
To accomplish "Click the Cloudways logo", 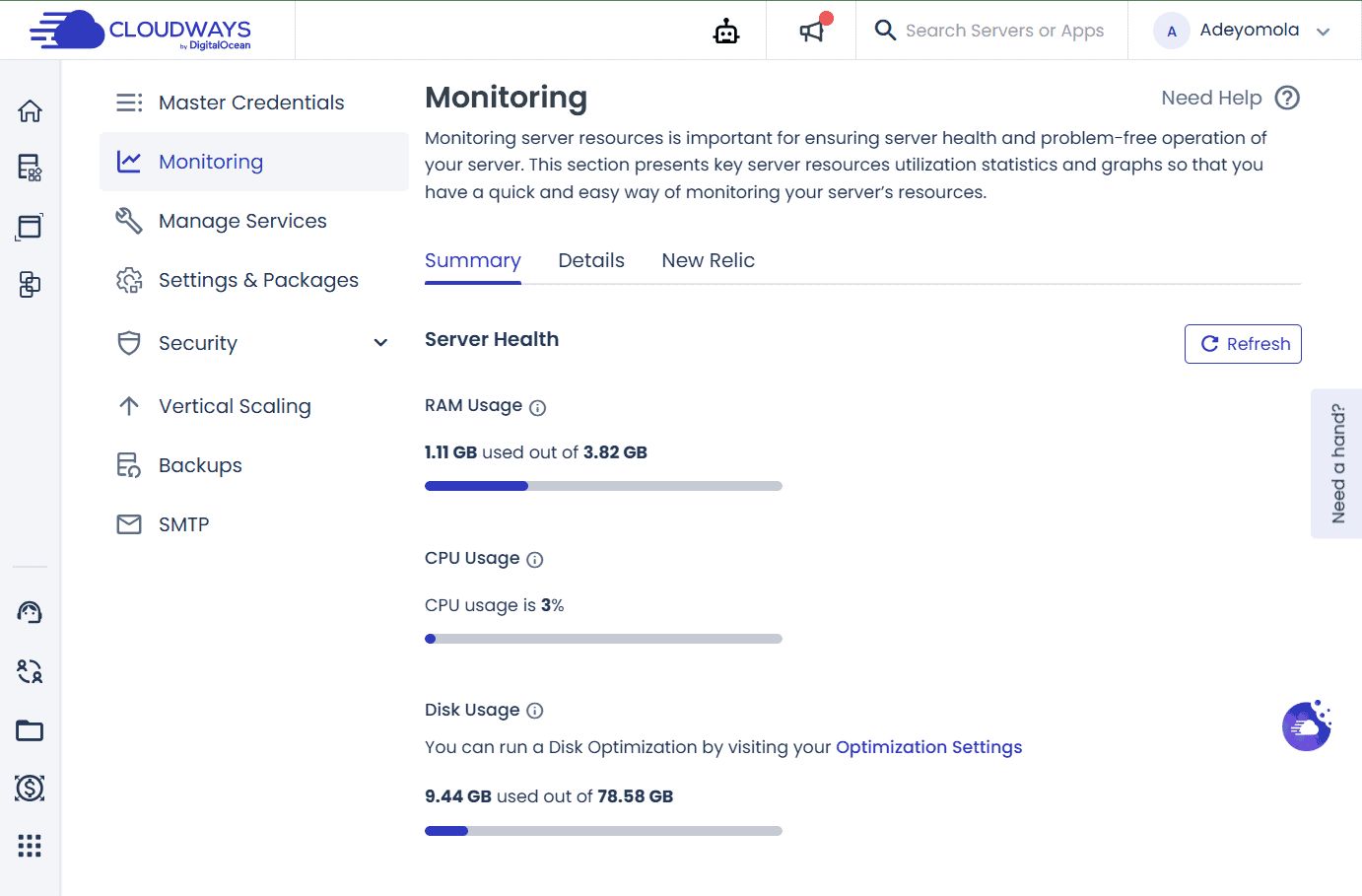I will [140, 31].
